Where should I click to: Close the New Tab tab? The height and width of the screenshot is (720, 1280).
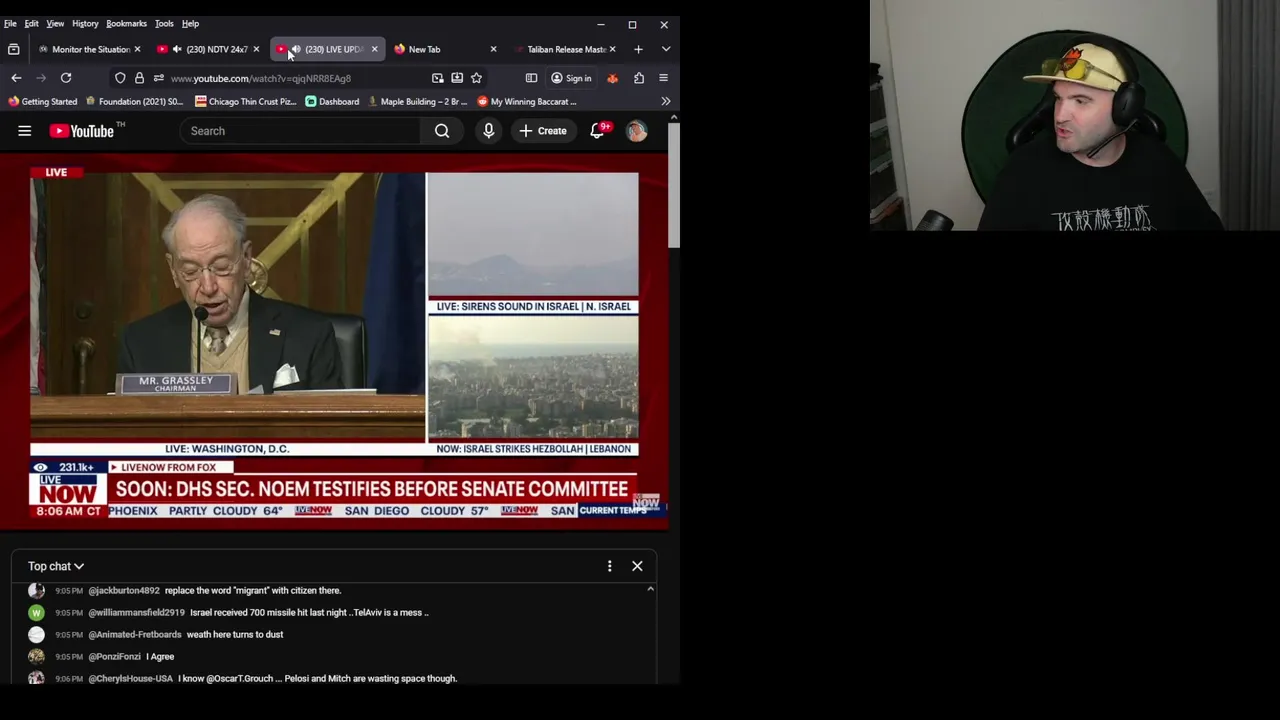tap(493, 49)
